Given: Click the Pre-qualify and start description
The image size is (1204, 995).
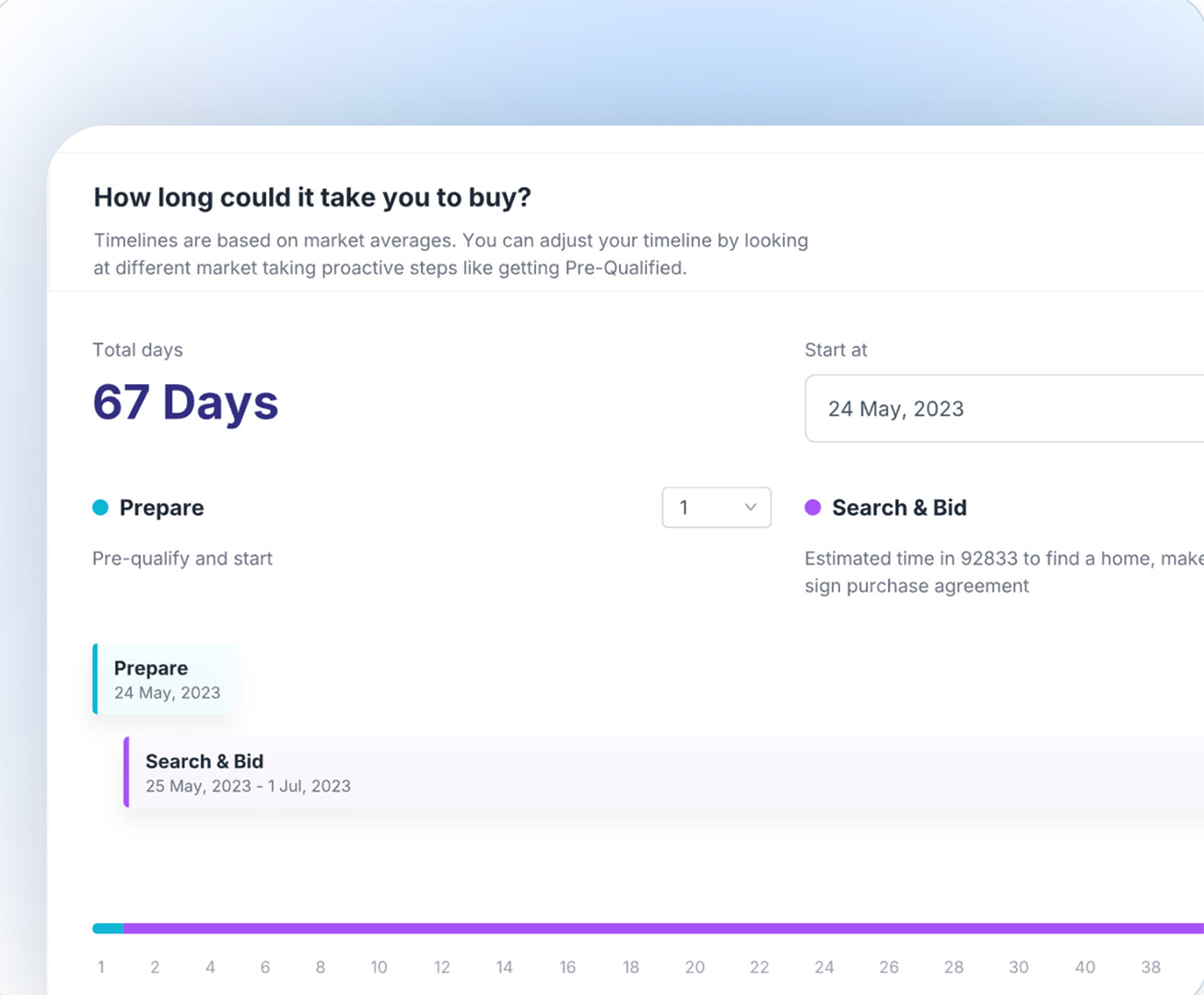Looking at the screenshot, I should 182,558.
